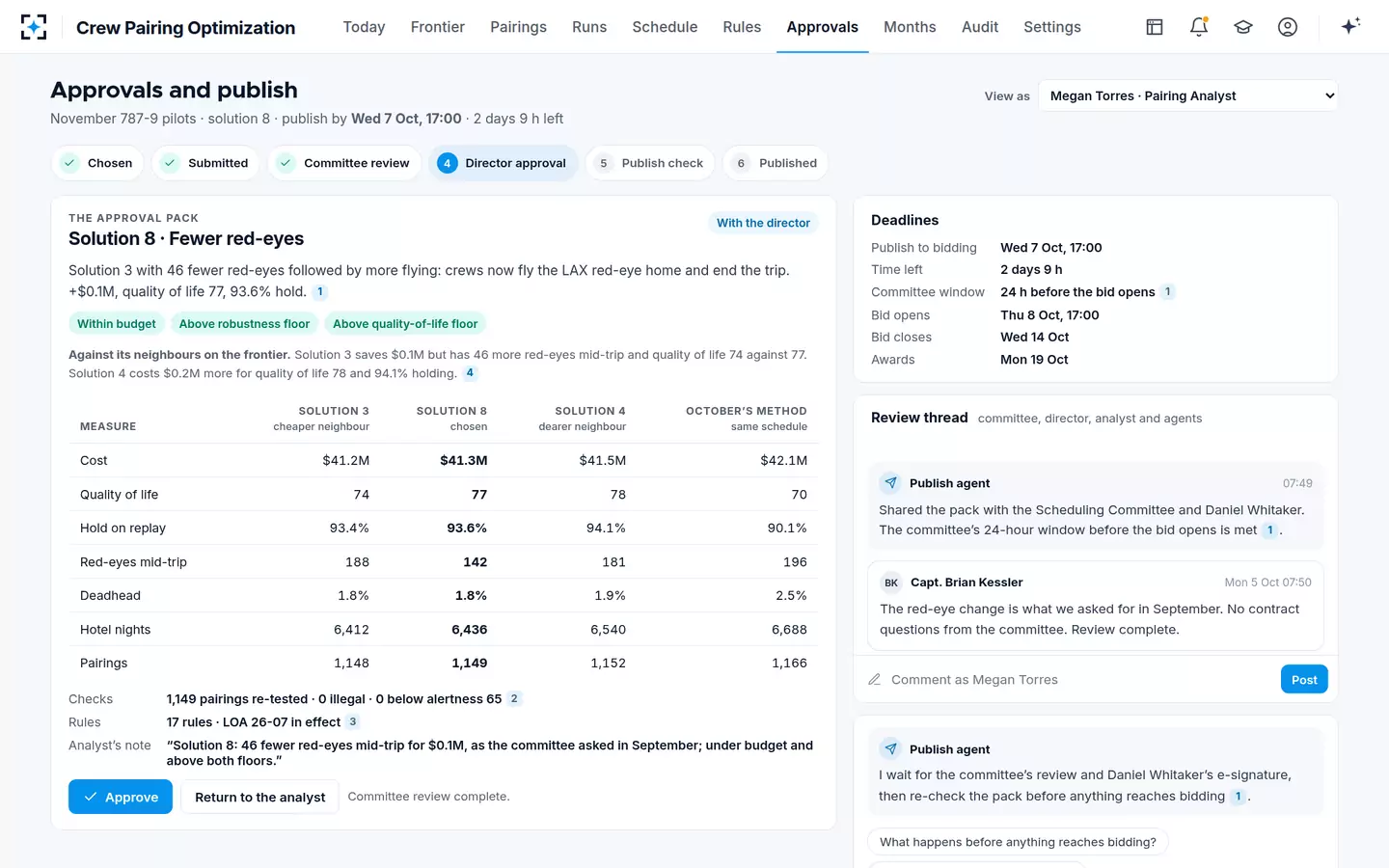
Task: Select the Committee review step
Action: pyautogui.click(x=344, y=163)
